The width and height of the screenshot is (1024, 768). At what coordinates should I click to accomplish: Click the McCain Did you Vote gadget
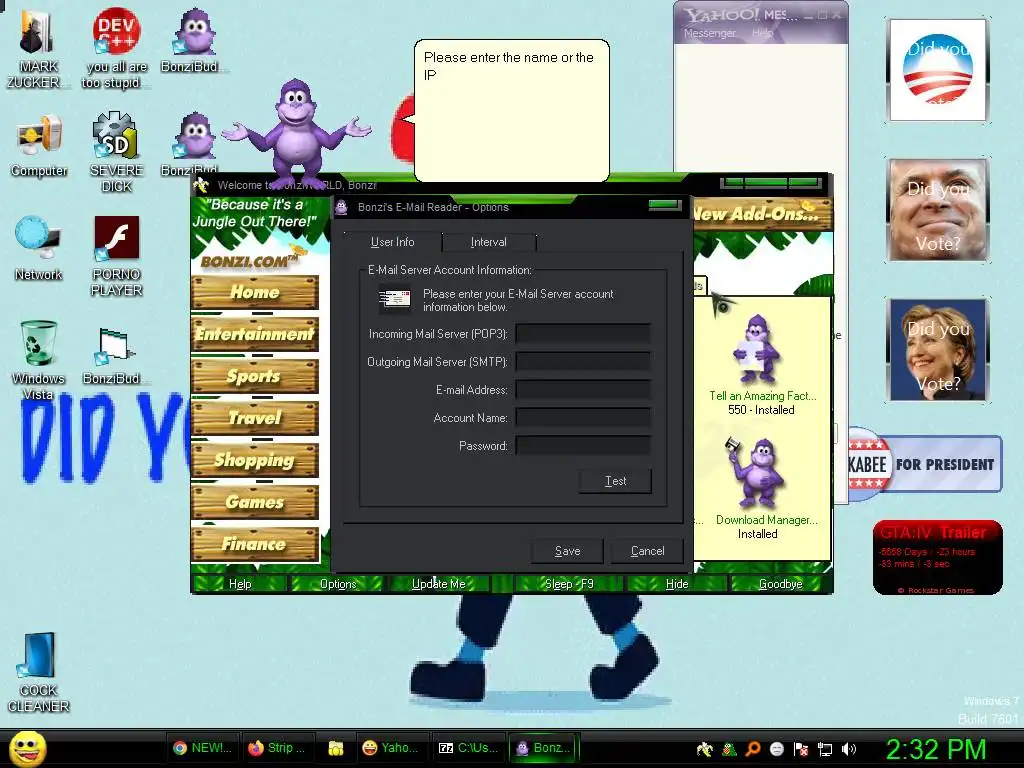tap(938, 210)
